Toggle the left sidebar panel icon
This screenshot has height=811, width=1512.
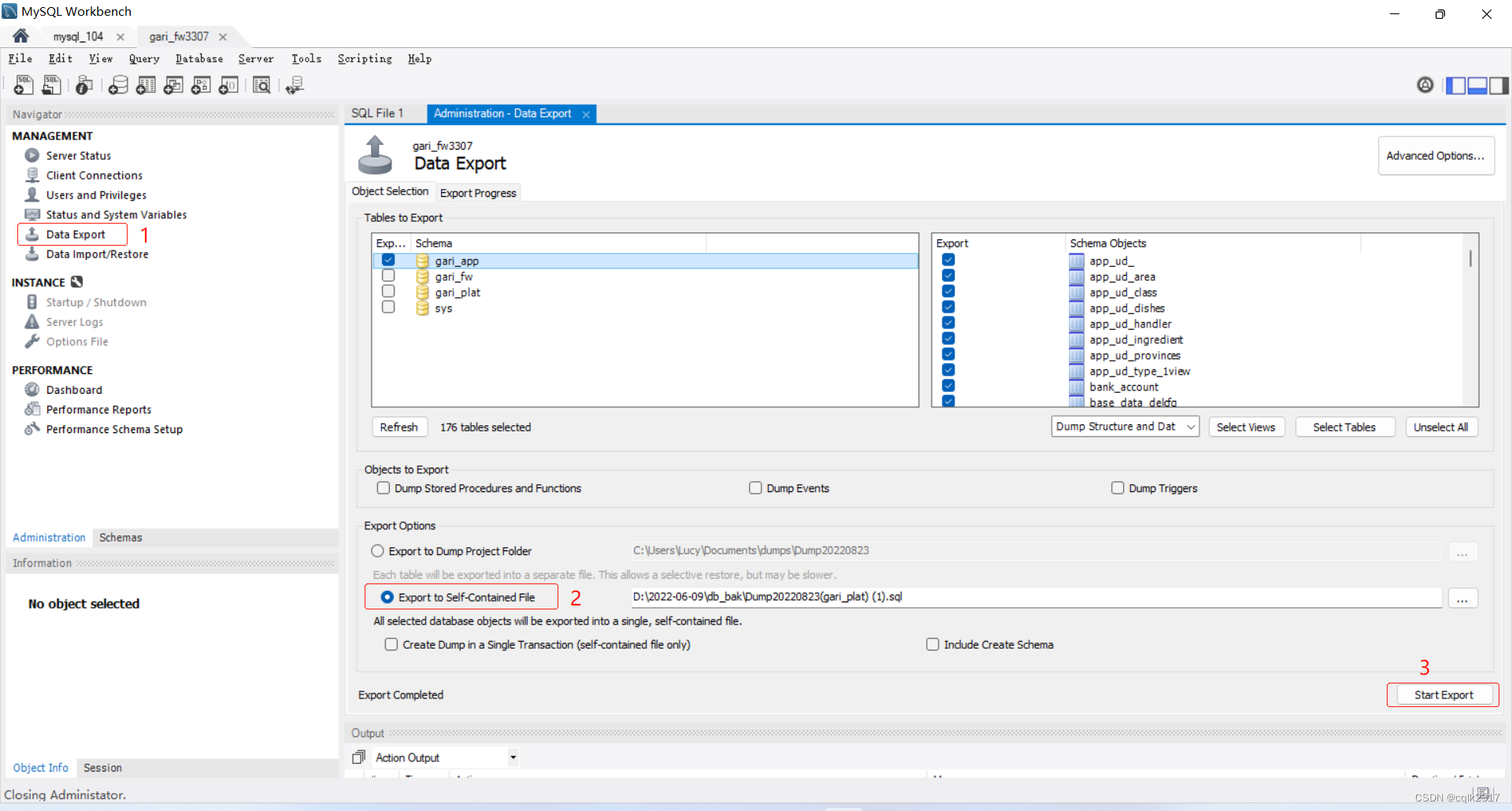1456,85
